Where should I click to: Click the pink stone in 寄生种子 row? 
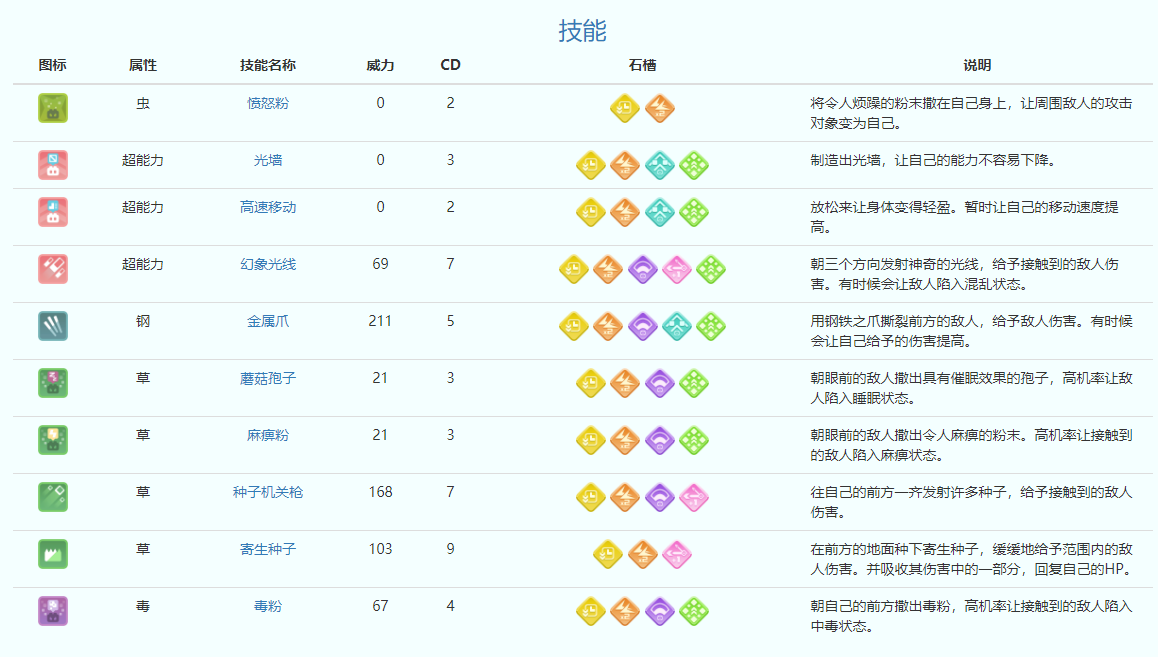point(677,554)
